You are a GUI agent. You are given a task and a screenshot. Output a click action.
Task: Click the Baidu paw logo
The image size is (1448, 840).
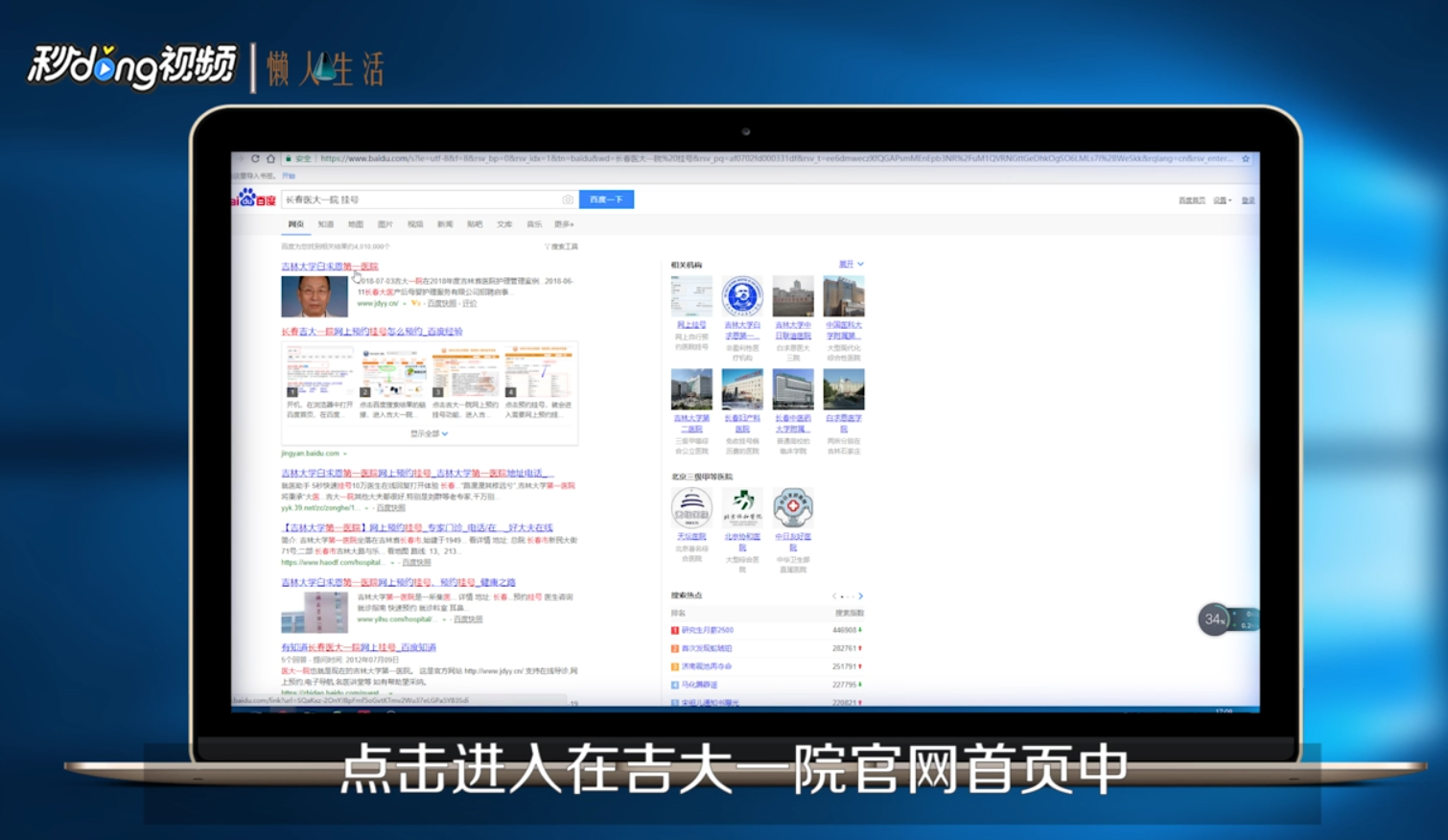[x=247, y=198]
